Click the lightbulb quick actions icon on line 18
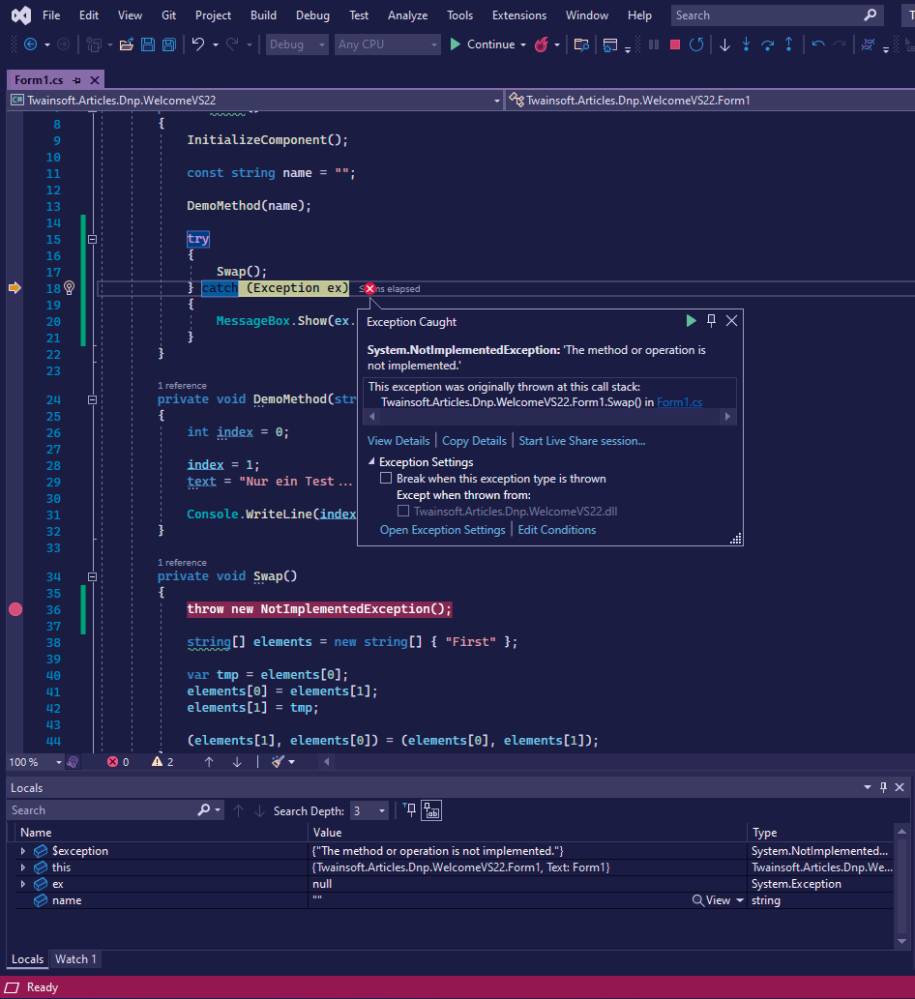Viewport: 915px width, 999px height. [69, 288]
